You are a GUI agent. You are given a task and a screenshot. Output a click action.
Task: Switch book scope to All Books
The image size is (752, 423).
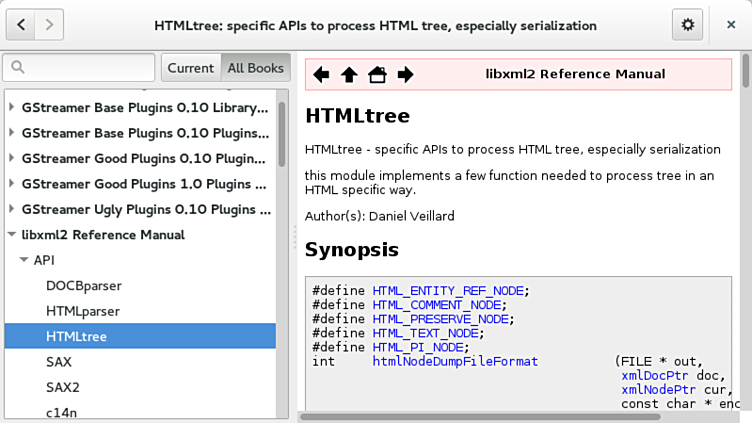click(x=256, y=68)
